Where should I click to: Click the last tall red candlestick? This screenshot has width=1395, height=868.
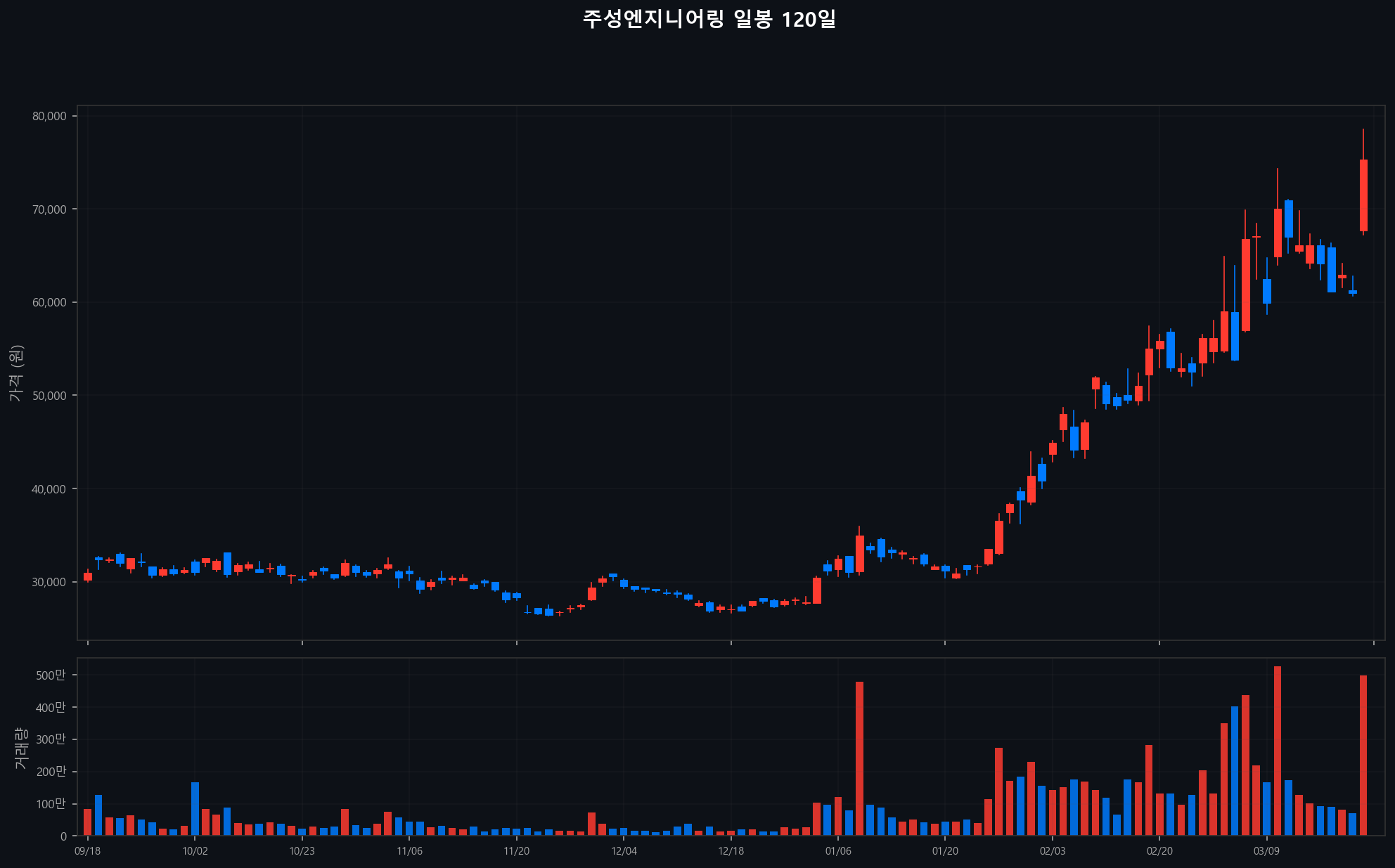1363,195
